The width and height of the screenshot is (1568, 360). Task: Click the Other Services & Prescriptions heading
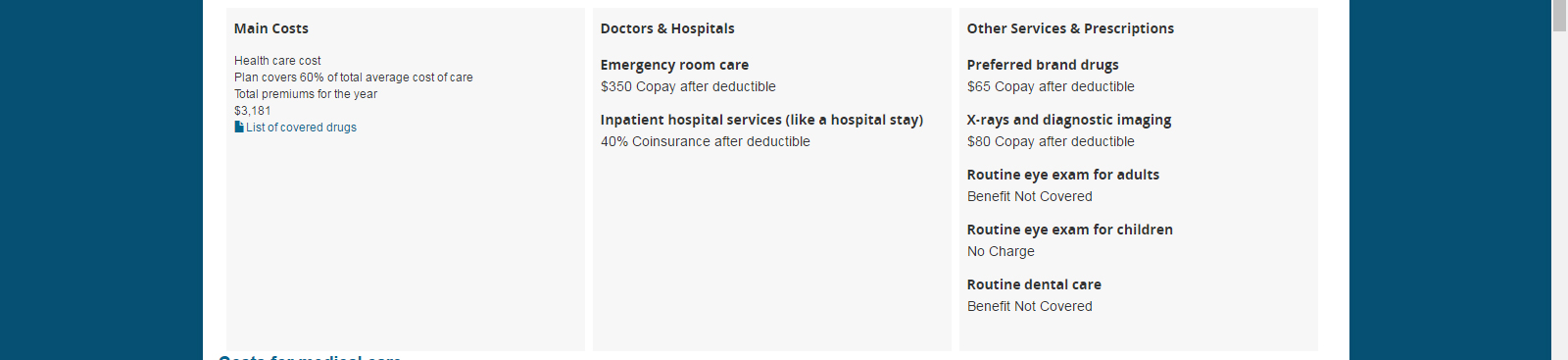pos(1070,28)
